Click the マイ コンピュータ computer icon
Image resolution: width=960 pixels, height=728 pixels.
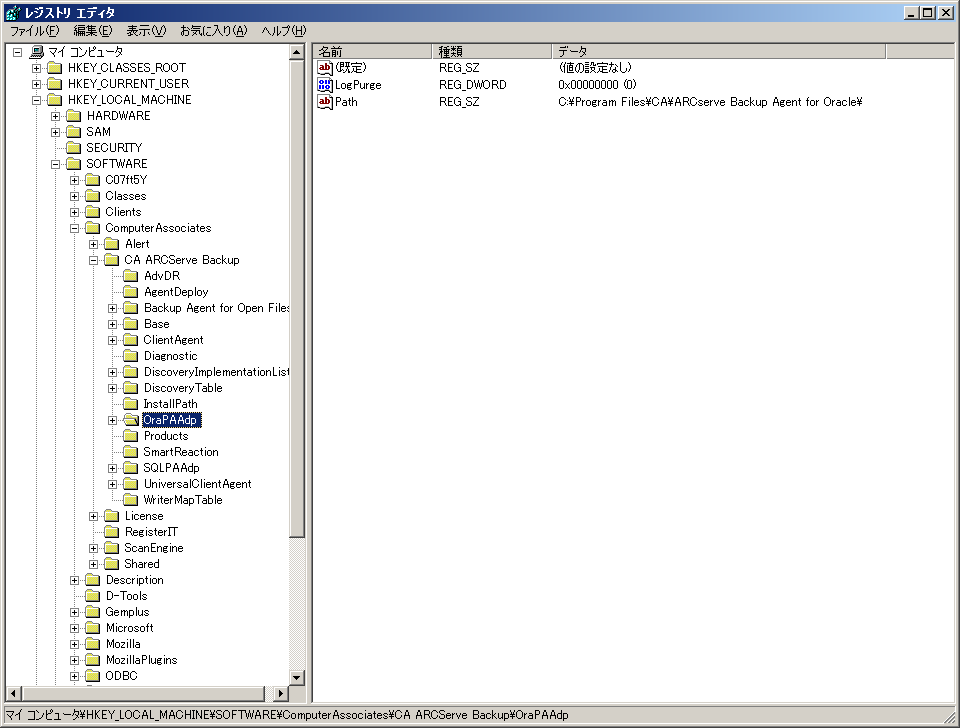coord(37,52)
